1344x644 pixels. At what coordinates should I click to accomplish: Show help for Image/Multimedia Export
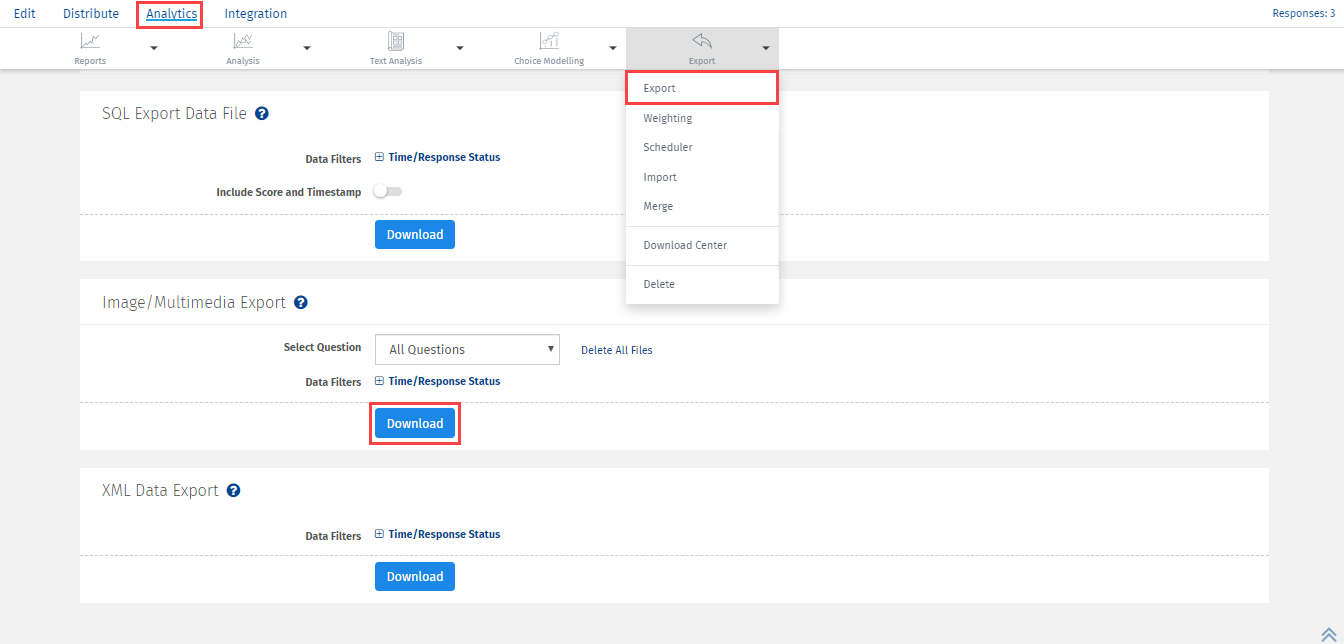(x=301, y=302)
